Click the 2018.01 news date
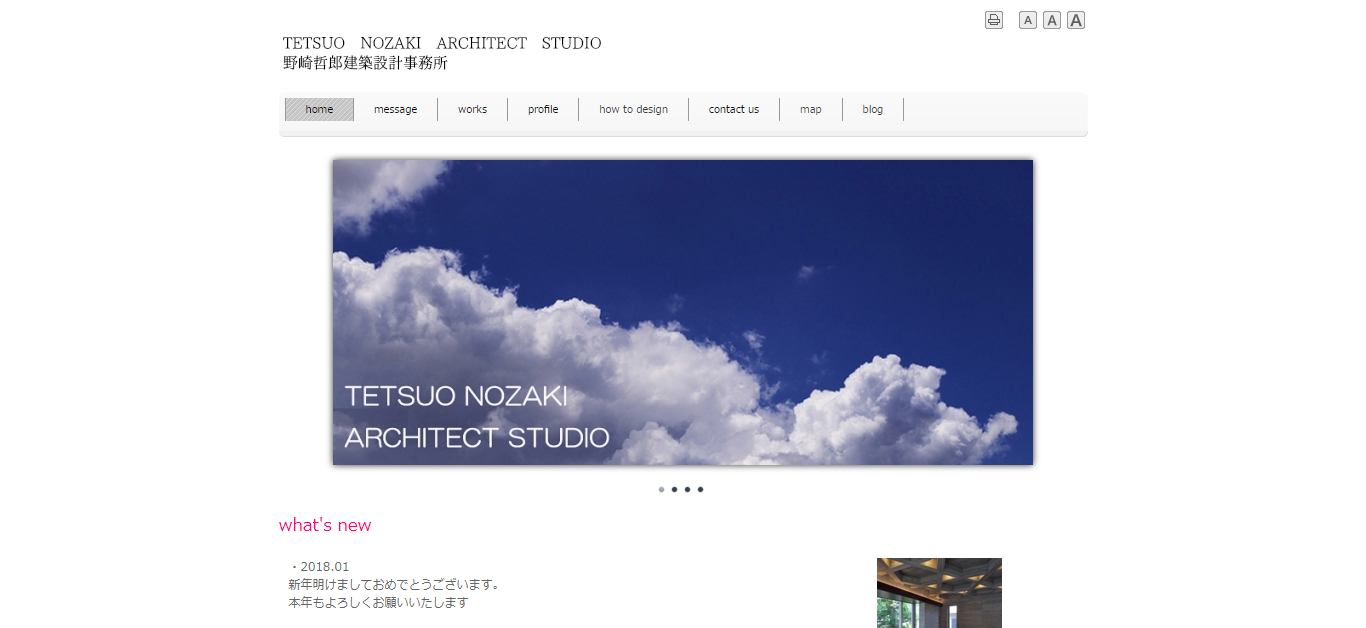This screenshot has width=1366, height=628. point(324,566)
